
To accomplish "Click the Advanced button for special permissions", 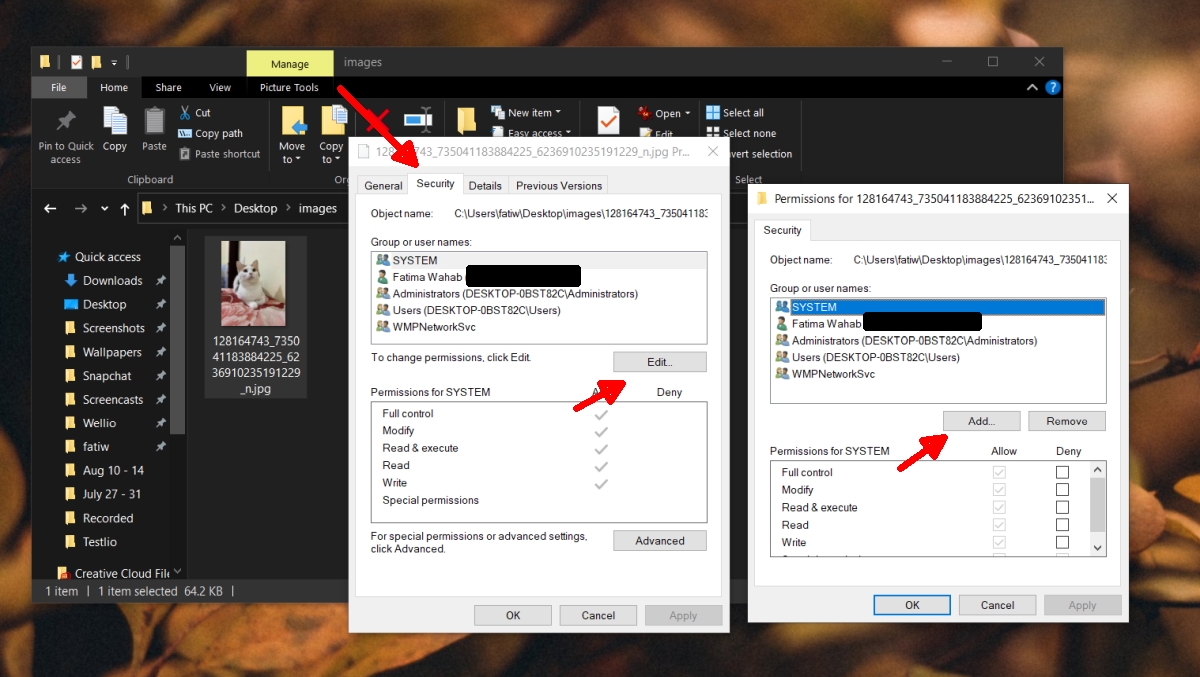I will coord(659,540).
